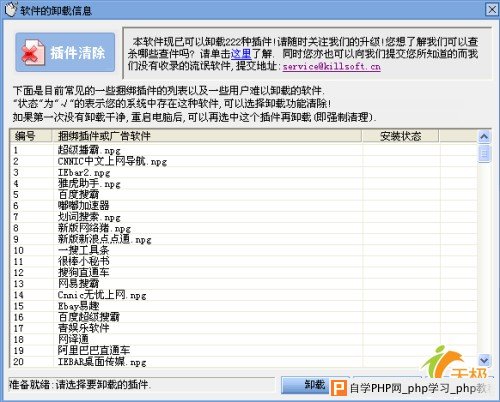This screenshot has width=500, height=402.
Task: Sort by 捆绑插件或广告软件 column header
Action: (x=207, y=136)
